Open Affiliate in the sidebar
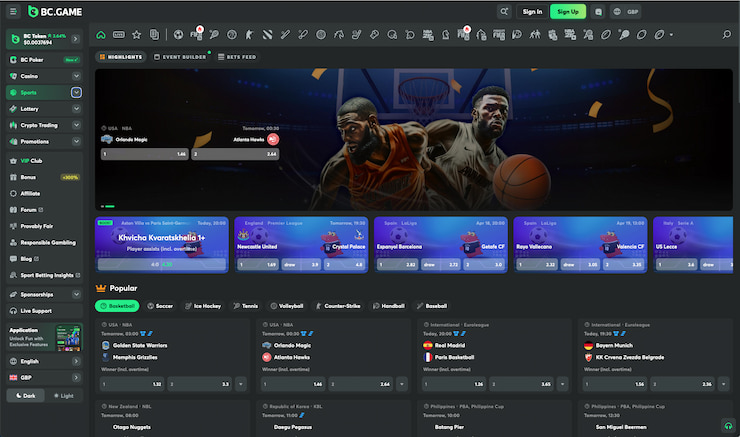Screen dimensions: 740x437 [44, 193]
